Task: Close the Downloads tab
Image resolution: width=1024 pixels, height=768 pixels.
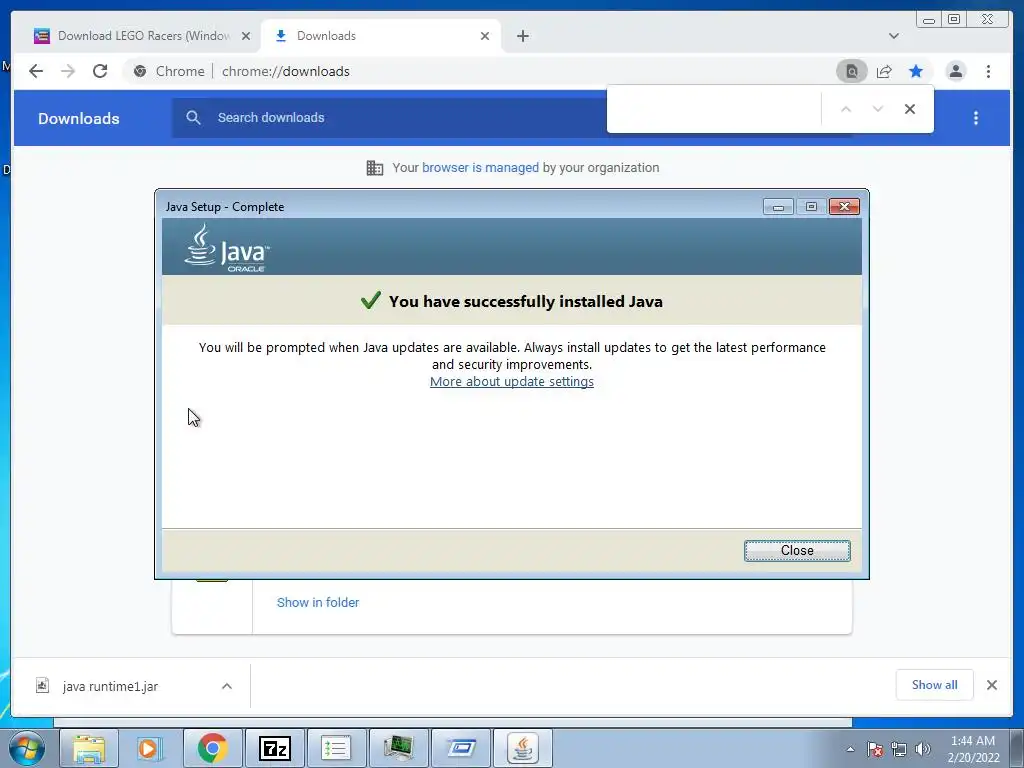Action: (485, 36)
